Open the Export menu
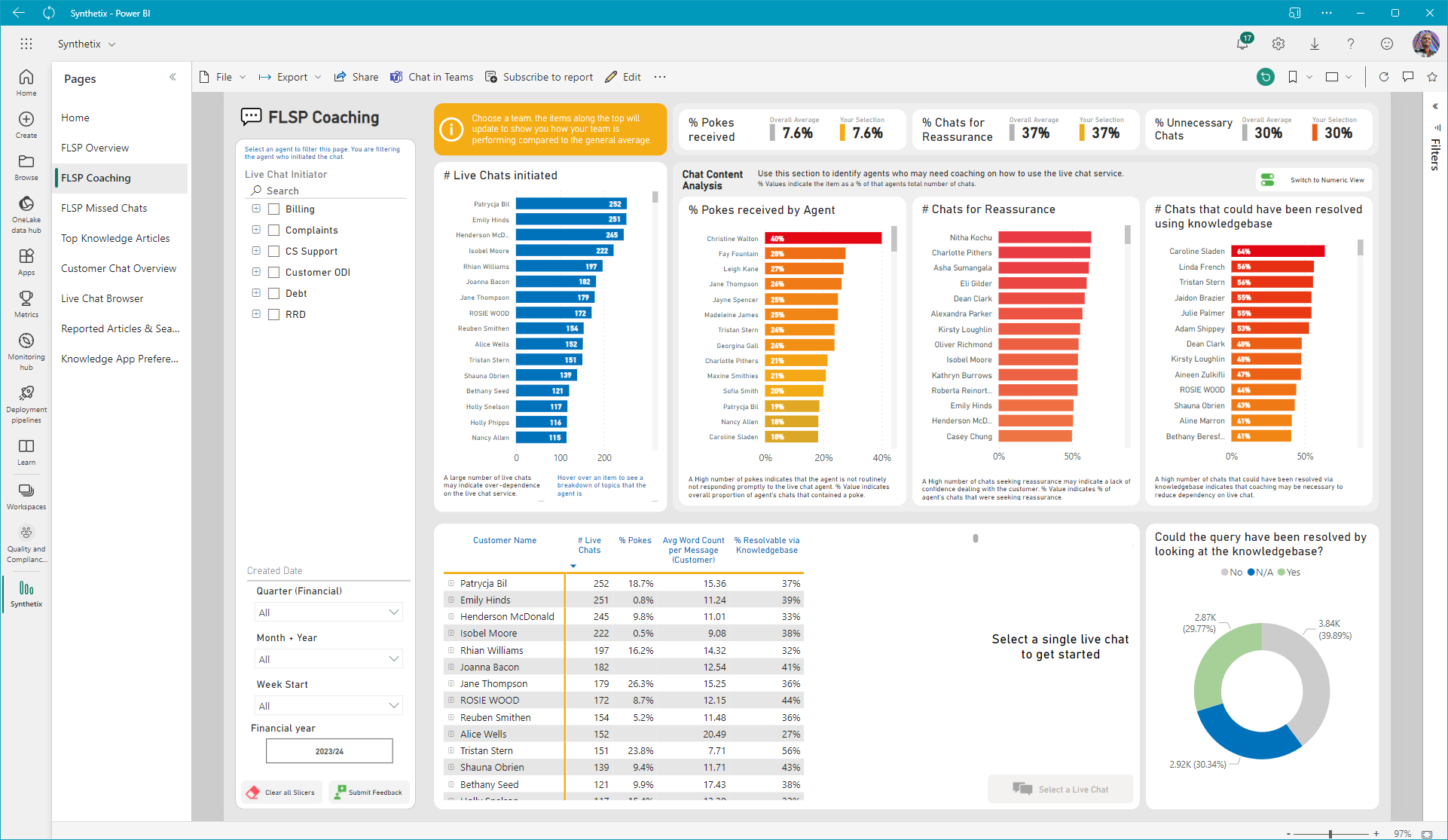The width and height of the screenshot is (1448, 840). coord(290,77)
